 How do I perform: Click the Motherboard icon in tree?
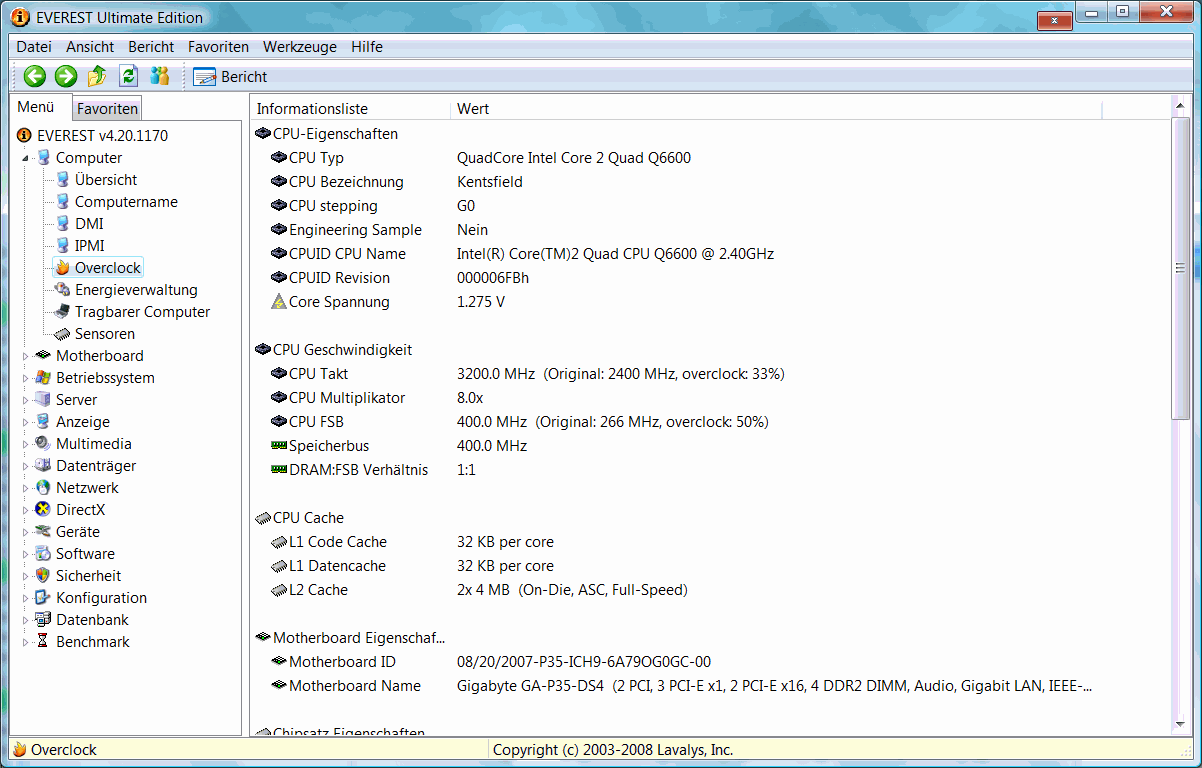(43, 355)
